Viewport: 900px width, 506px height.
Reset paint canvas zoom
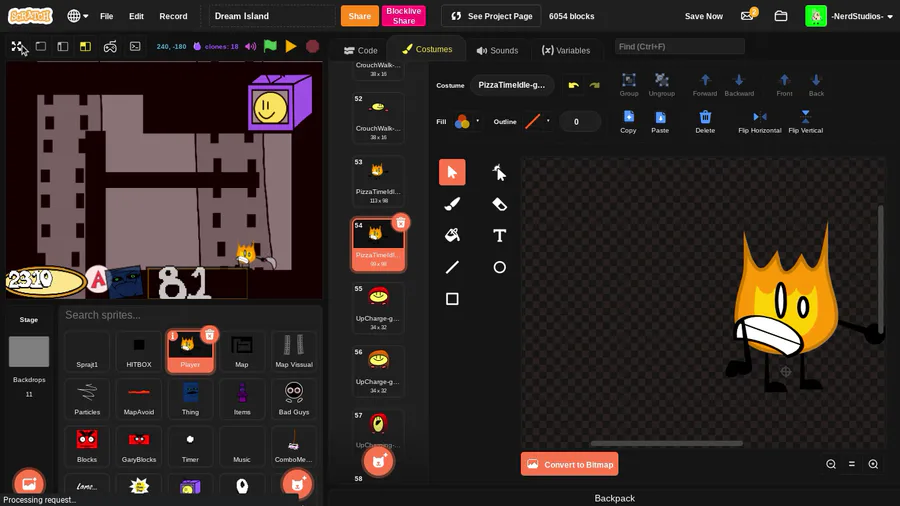[852, 464]
